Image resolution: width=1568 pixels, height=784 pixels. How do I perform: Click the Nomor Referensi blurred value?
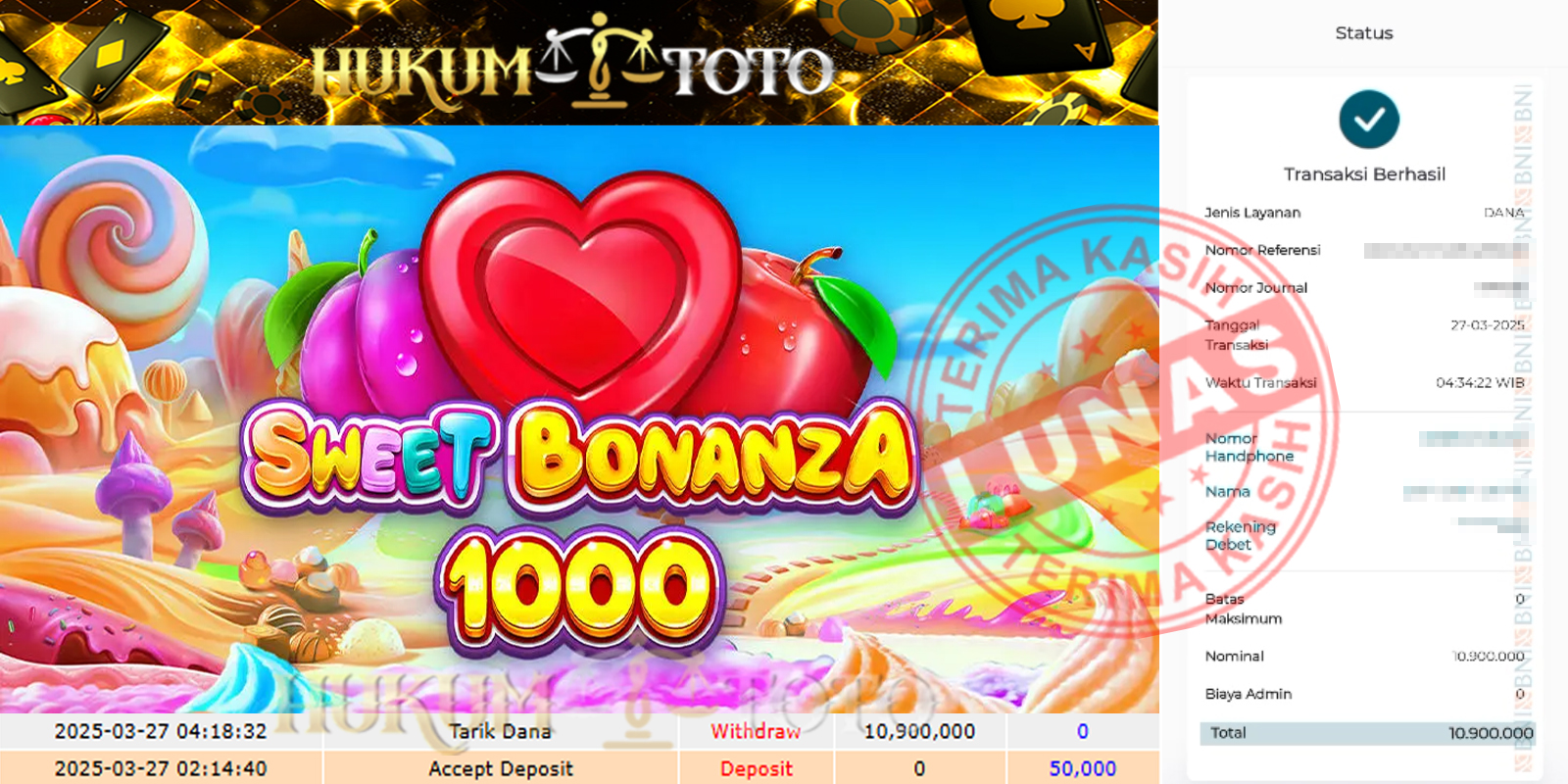pyautogui.click(x=1445, y=251)
